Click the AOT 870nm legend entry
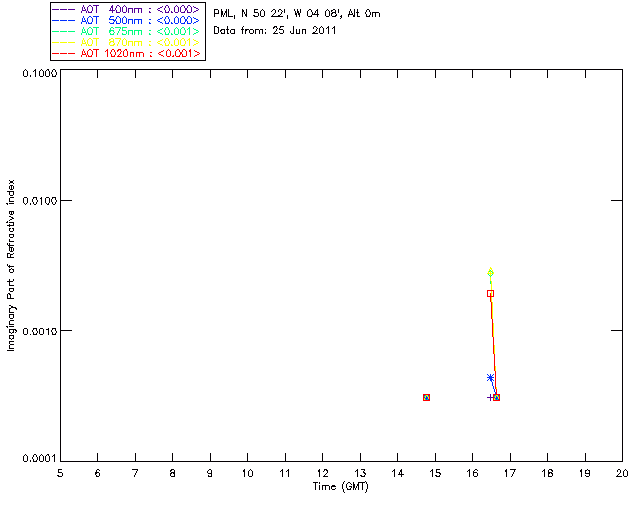The image size is (640, 512). point(126,42)
